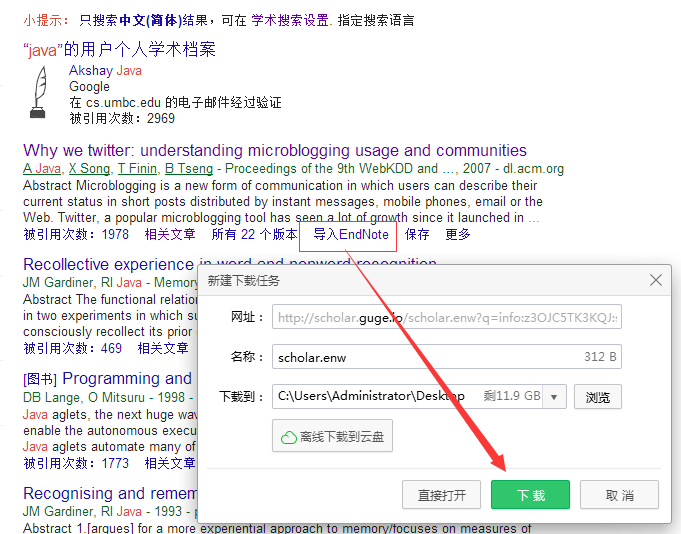Screen dimensions: 681x534
Task: Open 所有 22 个版本 link
Action: coord(255,234)
